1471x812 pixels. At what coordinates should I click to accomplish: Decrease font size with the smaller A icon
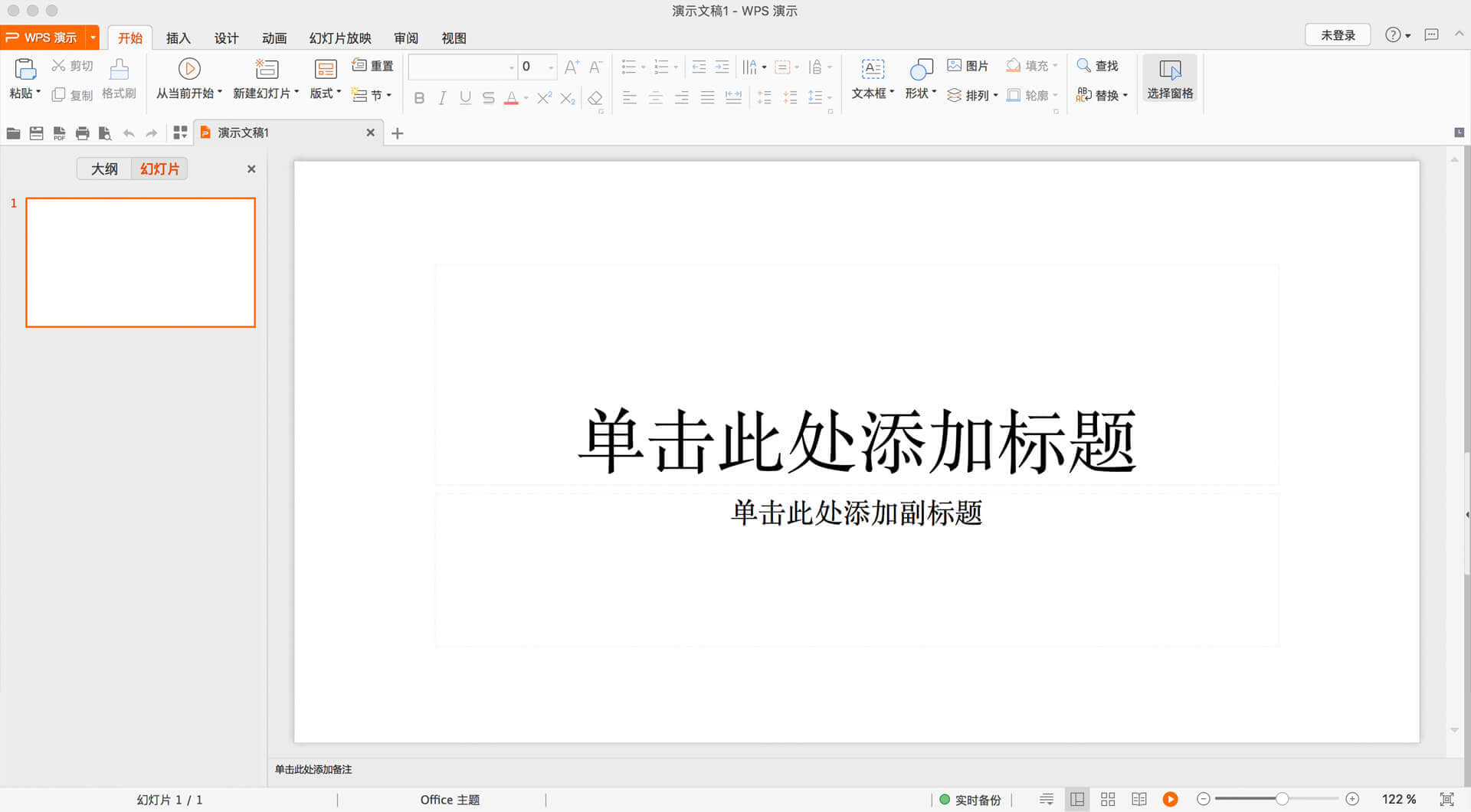(595, 67)
